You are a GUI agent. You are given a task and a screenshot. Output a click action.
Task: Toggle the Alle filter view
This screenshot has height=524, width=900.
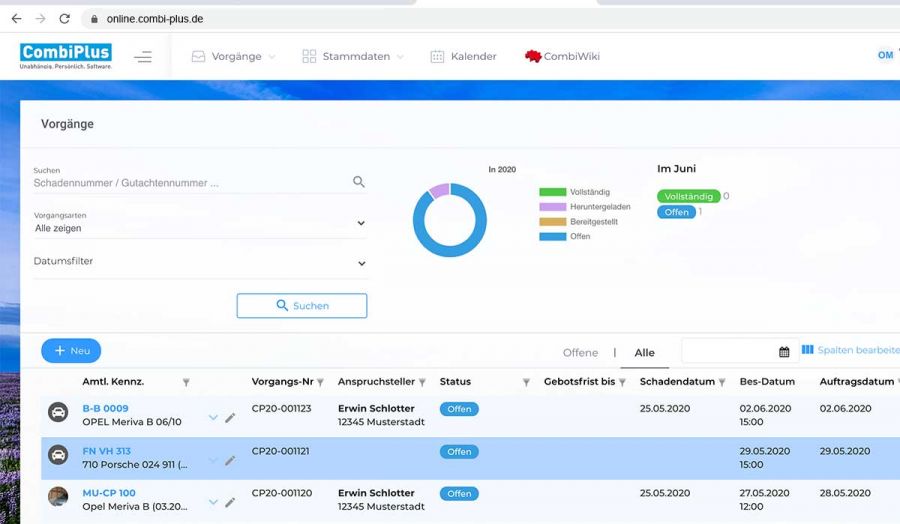(645, 353)
